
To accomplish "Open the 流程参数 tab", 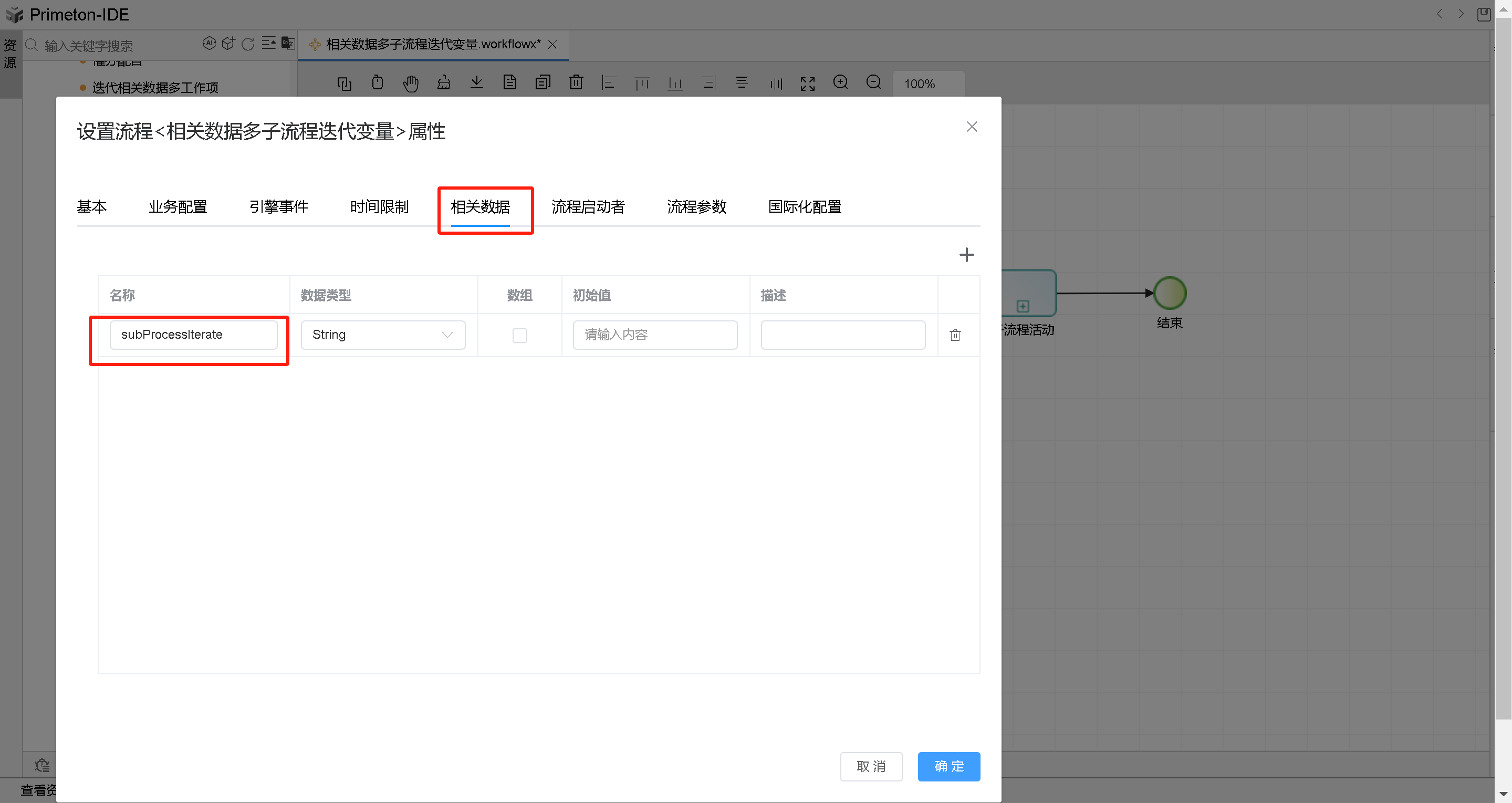I will coord(696,206).
